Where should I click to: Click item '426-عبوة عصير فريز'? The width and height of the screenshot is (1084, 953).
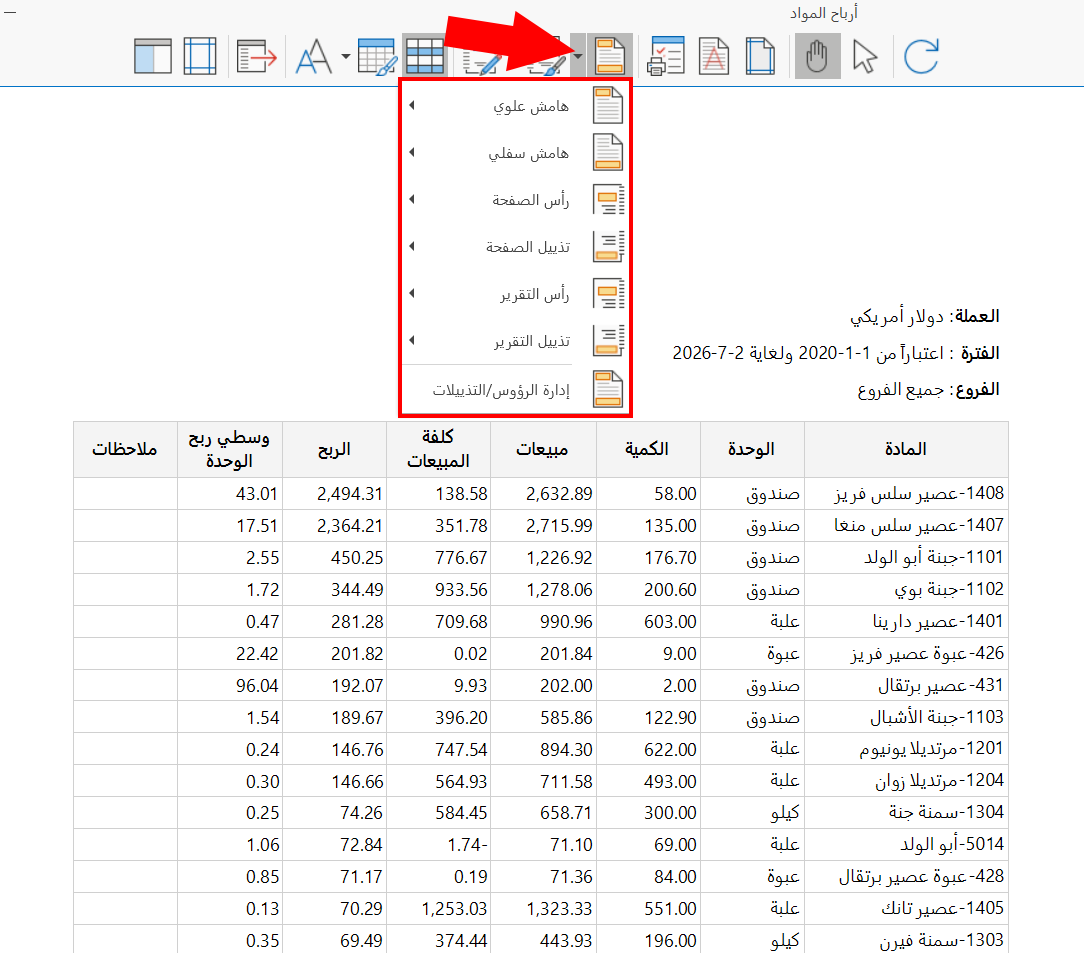927,653
